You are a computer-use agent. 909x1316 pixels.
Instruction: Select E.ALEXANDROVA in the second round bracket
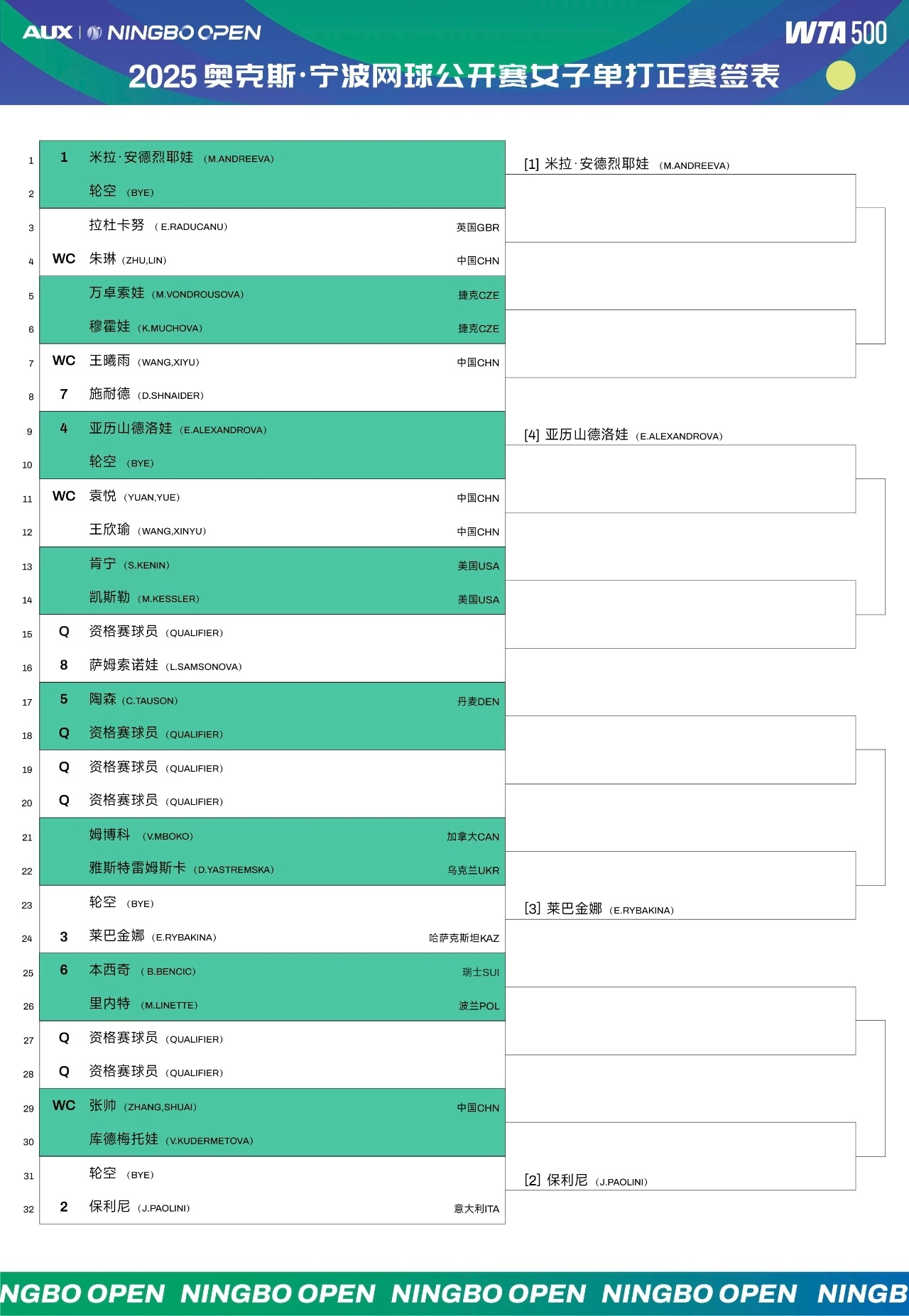tap(623, 434)
